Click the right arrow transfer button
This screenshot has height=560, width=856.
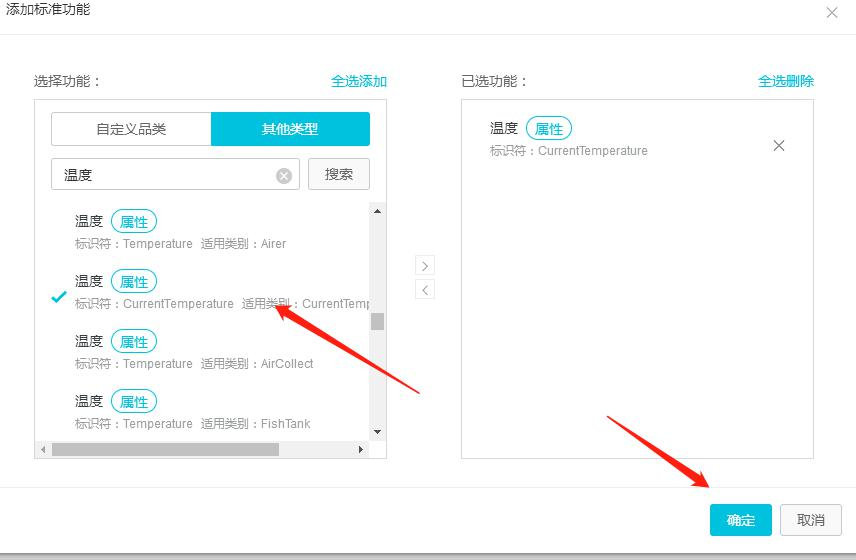[x=425, y=266]
